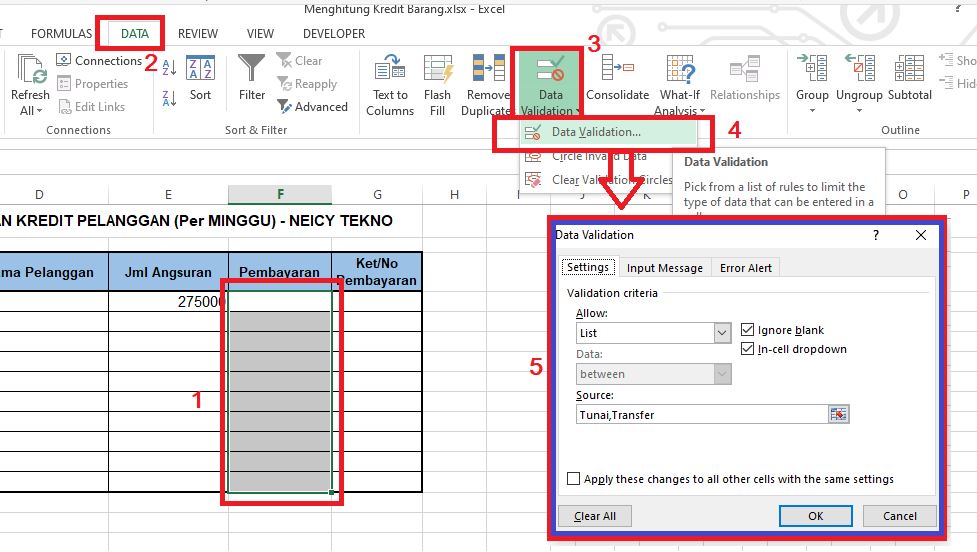Click the Group outline icon
The height and width of the screenshot is (552, 977).
812,69
